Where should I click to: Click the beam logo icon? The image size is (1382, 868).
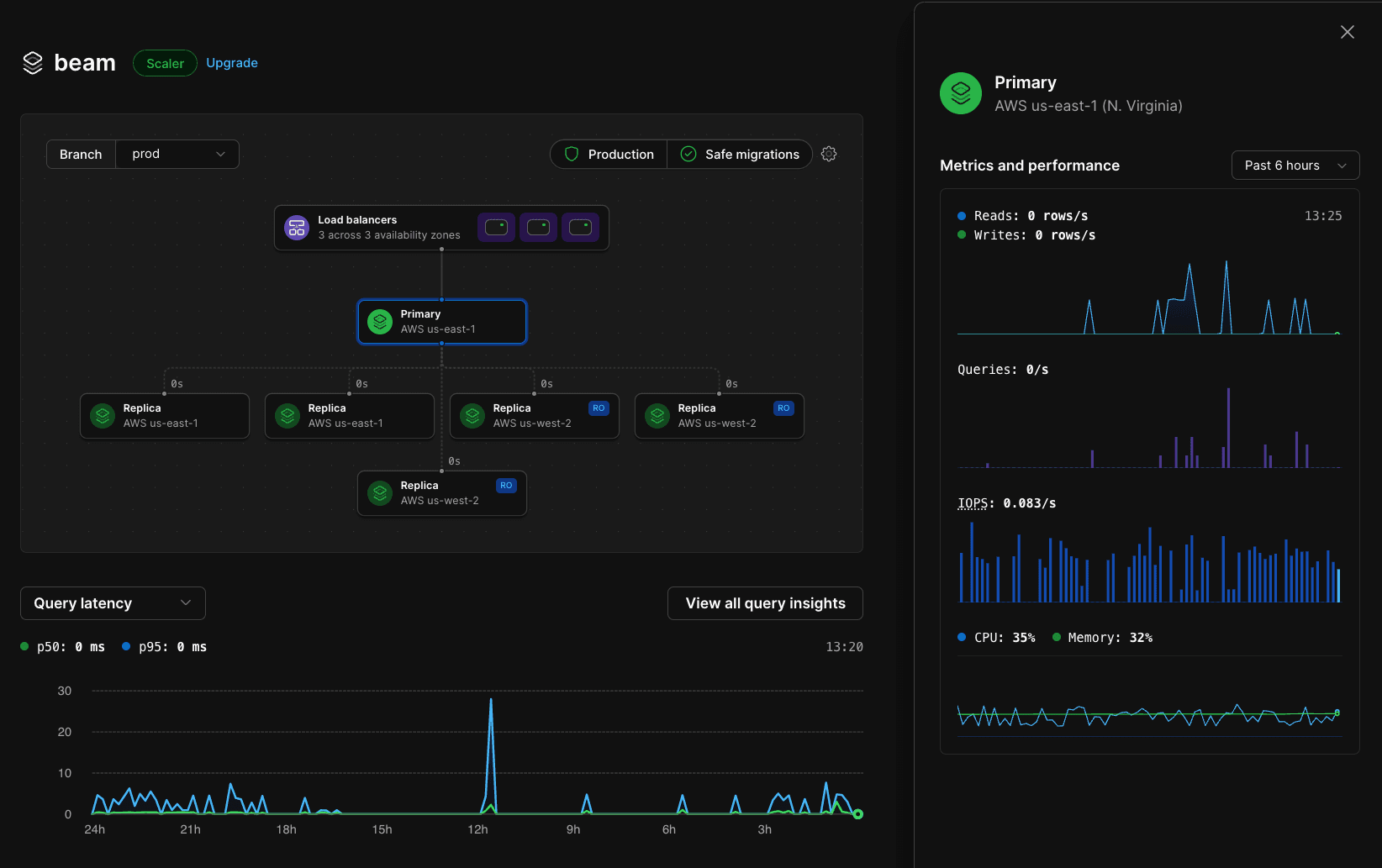click(x=33, y=63)
